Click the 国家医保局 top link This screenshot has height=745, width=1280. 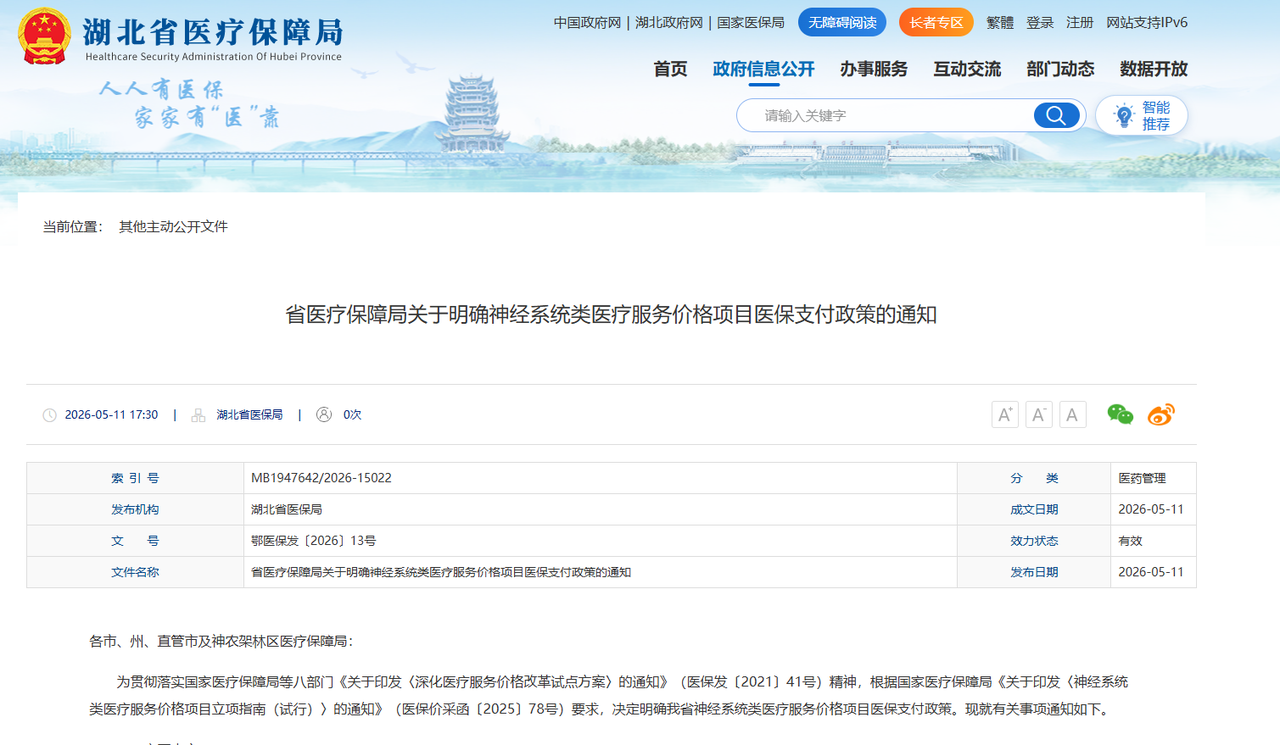point(751,22)
